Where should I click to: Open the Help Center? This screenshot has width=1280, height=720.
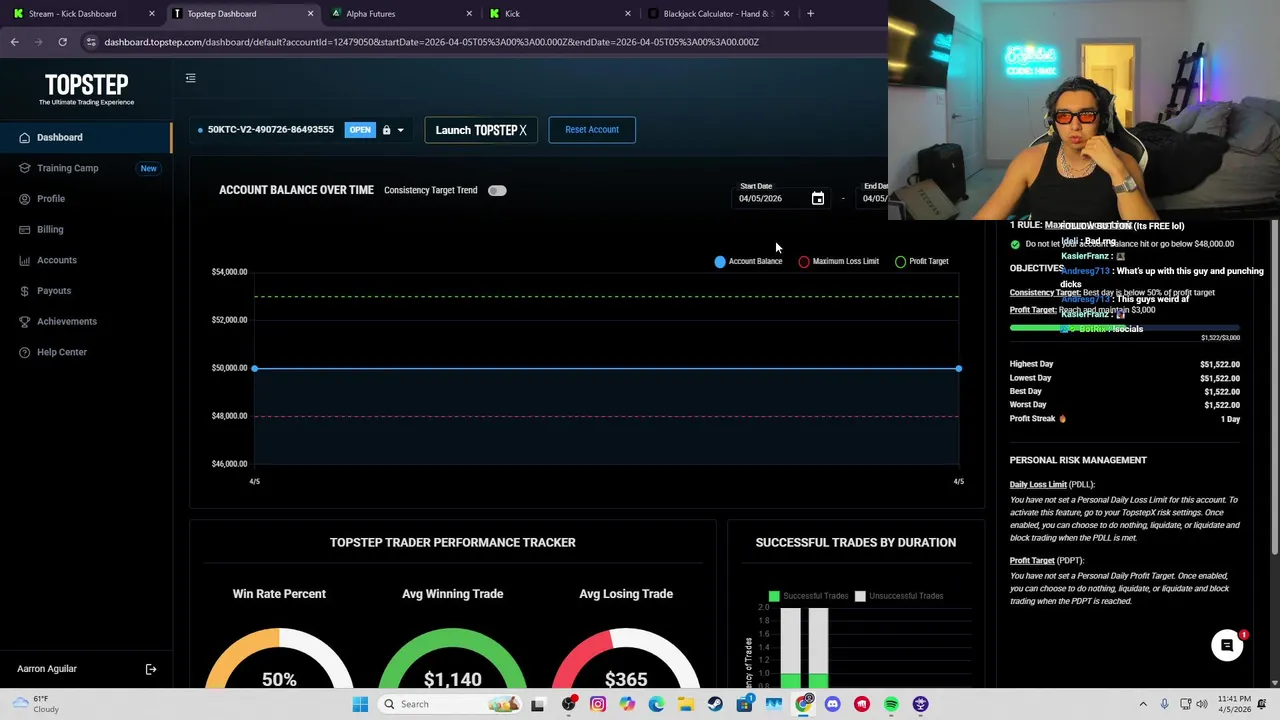[86, 352]
